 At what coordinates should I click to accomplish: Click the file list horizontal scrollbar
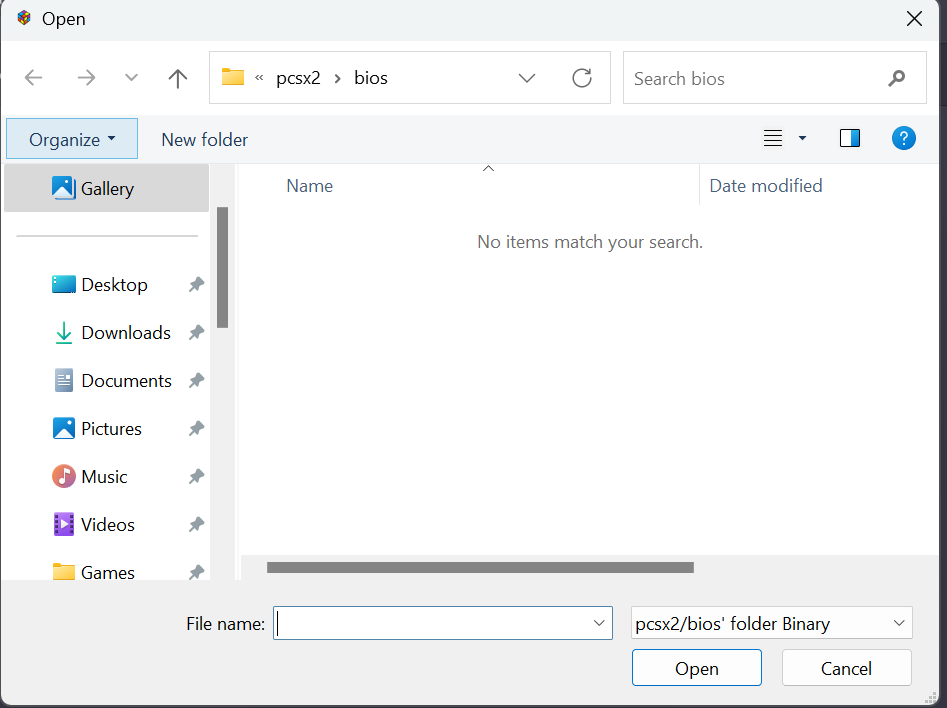(480, 567)
